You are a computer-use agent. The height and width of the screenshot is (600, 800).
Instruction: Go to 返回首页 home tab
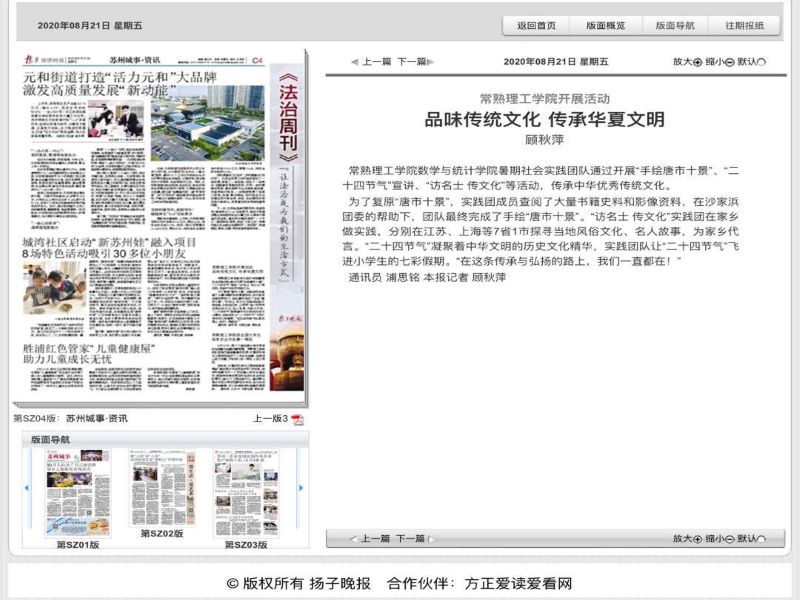coord(536,26)
